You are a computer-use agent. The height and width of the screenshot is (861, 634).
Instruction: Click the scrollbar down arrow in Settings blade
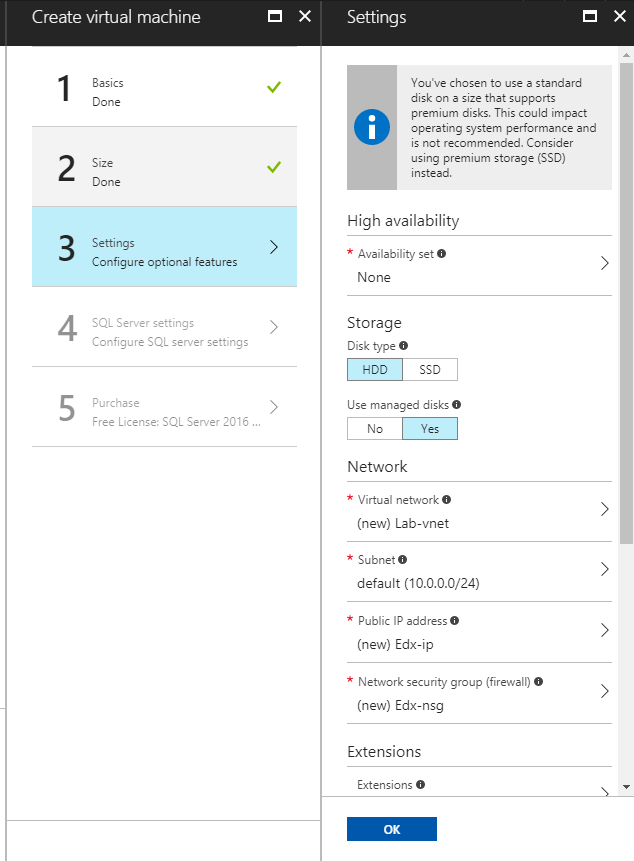[626, 787]
